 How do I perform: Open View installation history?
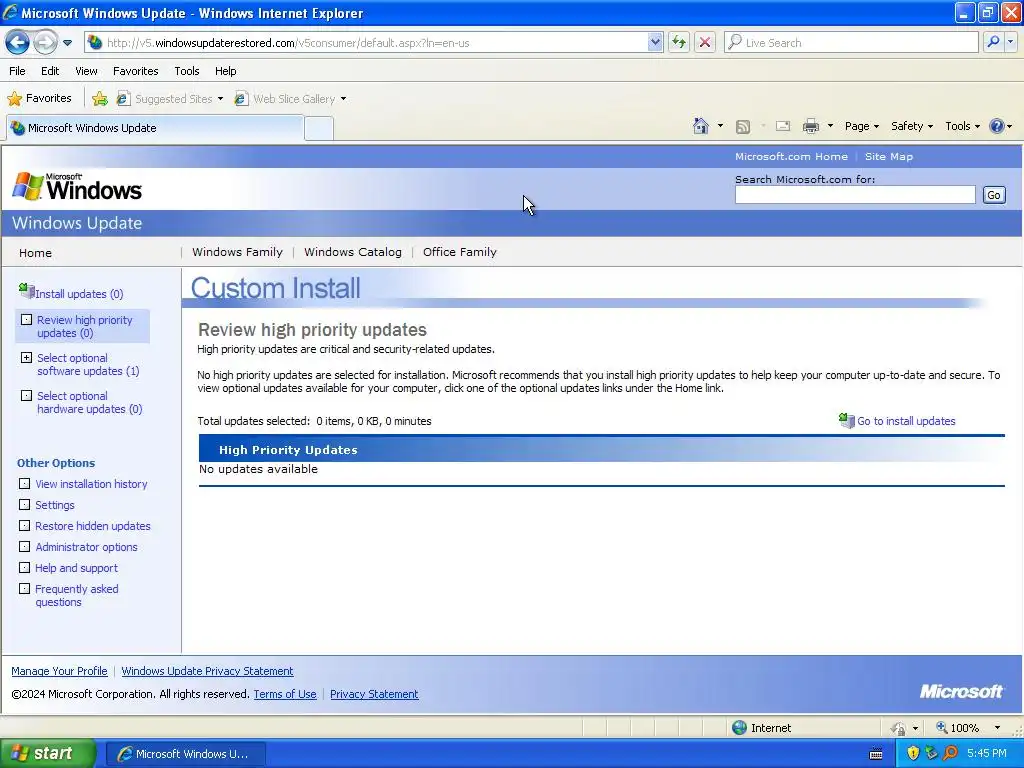pyautogui.click(x=91, y=484)
